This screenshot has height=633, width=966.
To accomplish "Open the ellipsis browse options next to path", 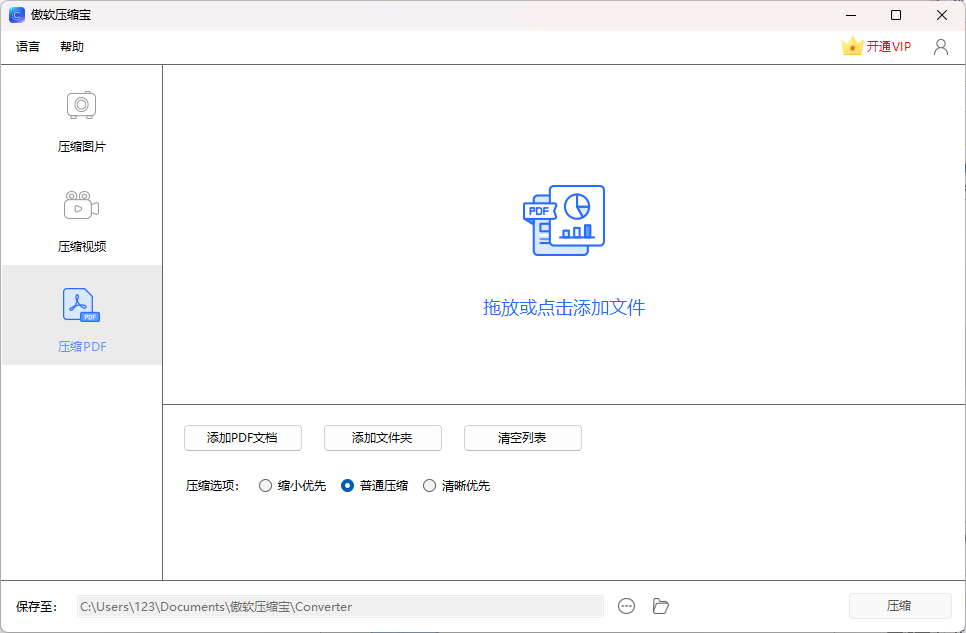I will coord(626,606).
